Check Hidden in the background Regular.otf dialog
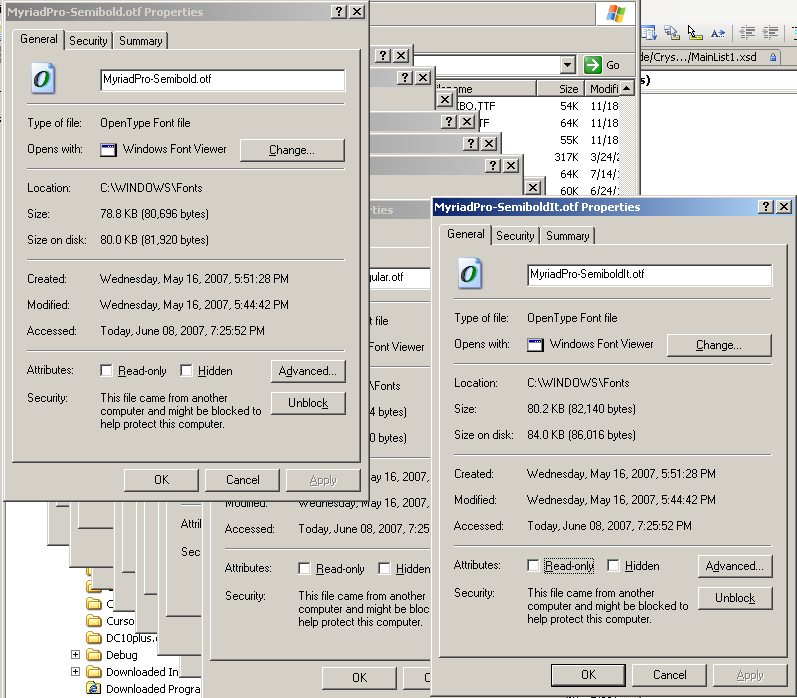 (384, 568)
